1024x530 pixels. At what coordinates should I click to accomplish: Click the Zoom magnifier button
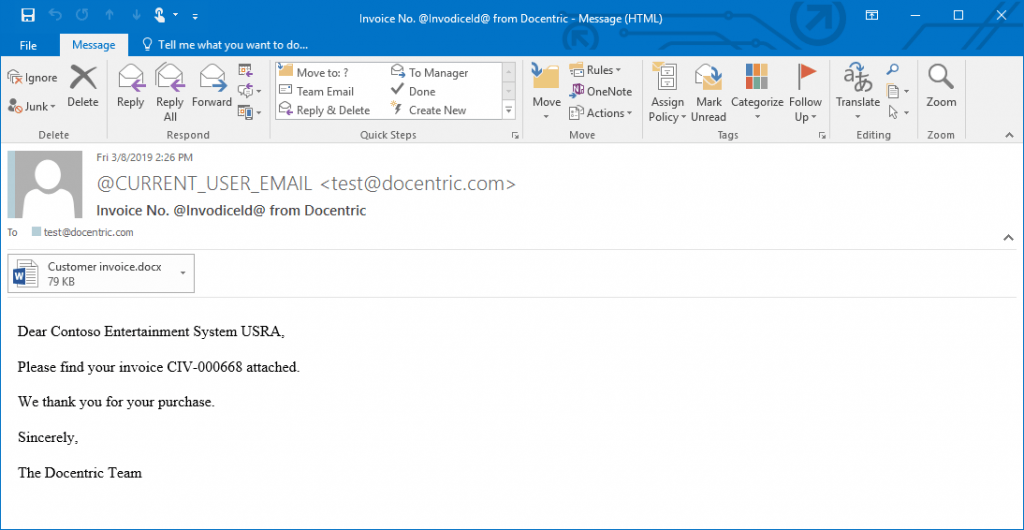pos(941,87)
